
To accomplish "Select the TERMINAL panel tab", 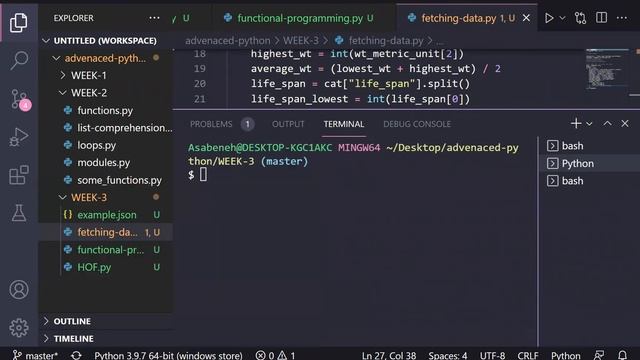I will (344, 124).
